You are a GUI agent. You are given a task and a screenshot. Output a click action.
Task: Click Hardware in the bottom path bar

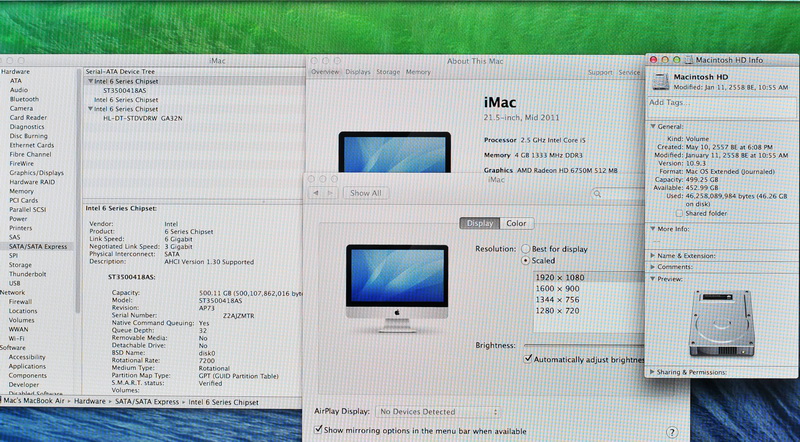[x=89, y=402]
